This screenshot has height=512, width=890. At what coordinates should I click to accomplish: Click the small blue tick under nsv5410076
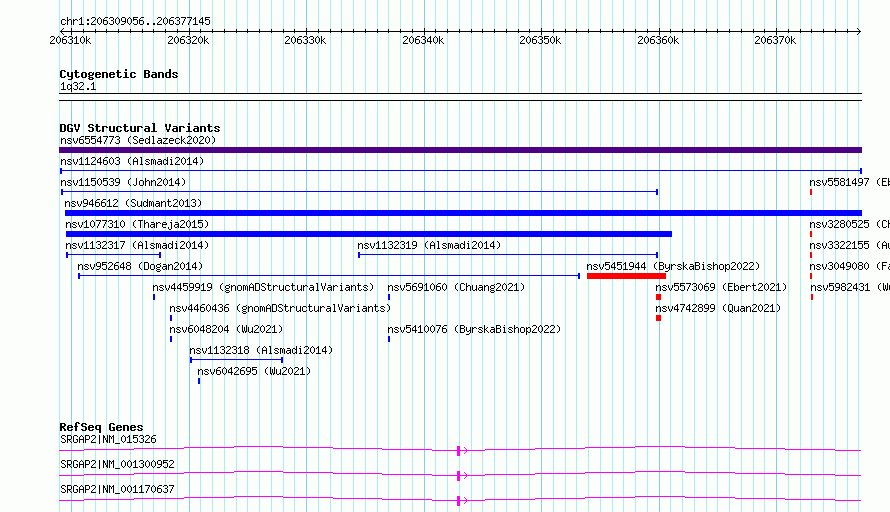click(x=389, y=339)
